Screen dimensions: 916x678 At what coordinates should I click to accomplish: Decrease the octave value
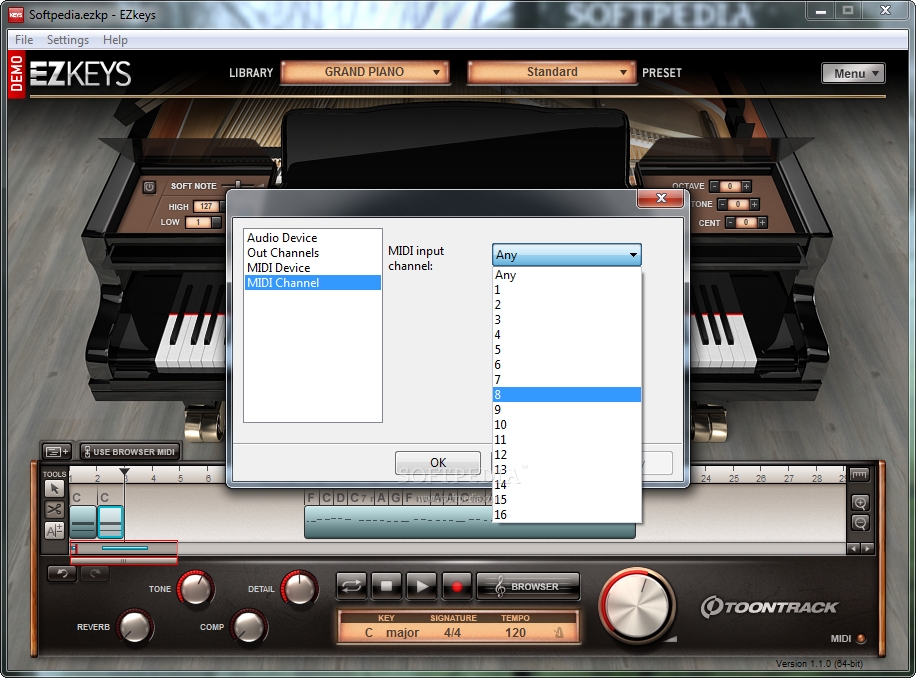[x=714, y=186]
